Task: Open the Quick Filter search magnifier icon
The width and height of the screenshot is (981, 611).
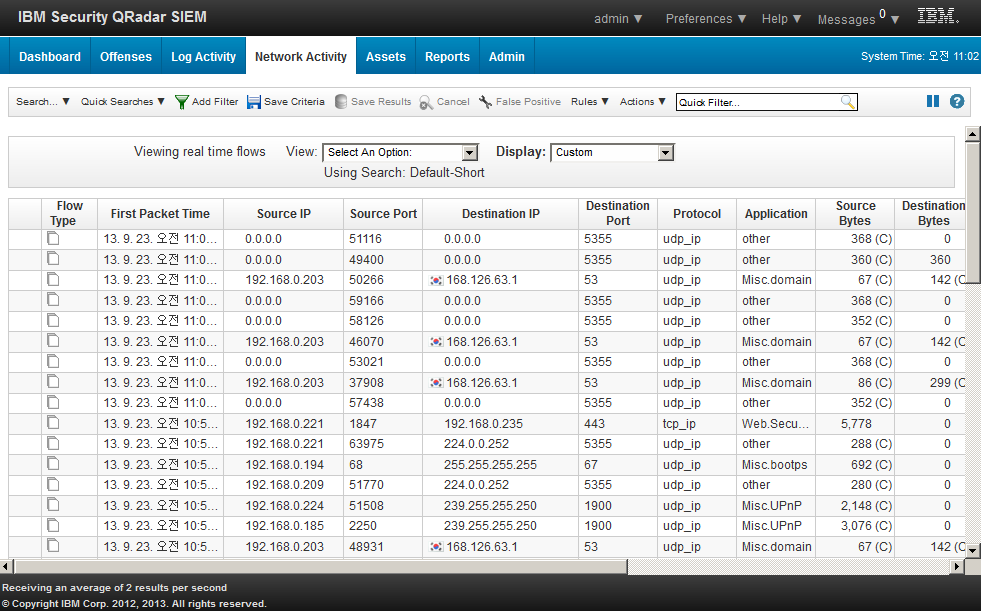Action: pyautogui.click(x=848, y=101)
